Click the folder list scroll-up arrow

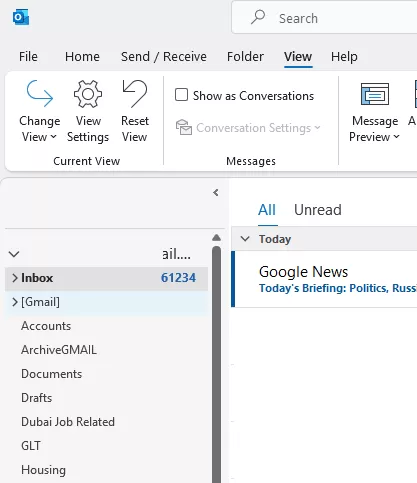point(217,237)
